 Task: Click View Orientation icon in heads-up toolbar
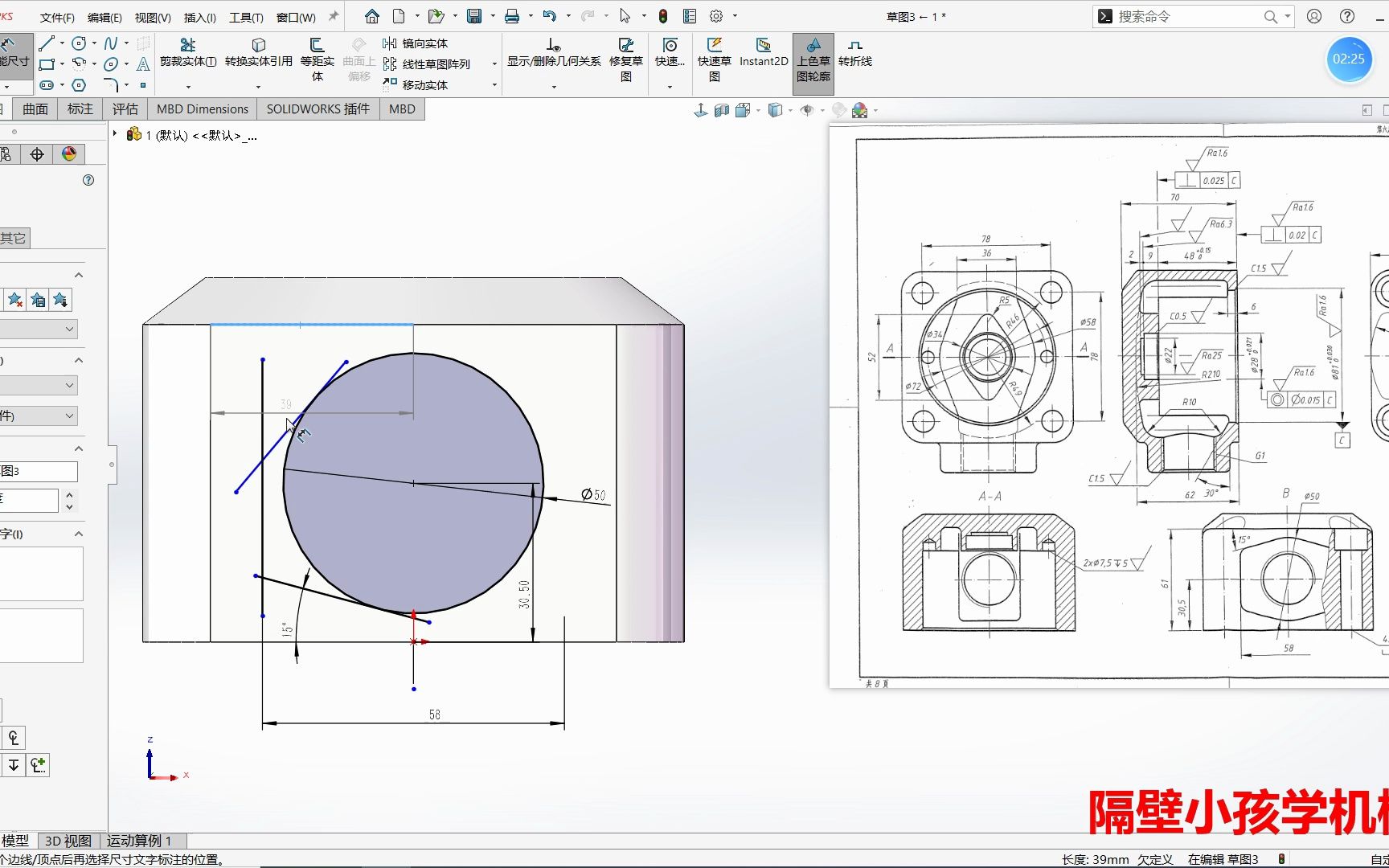click(x=743, y=110)
